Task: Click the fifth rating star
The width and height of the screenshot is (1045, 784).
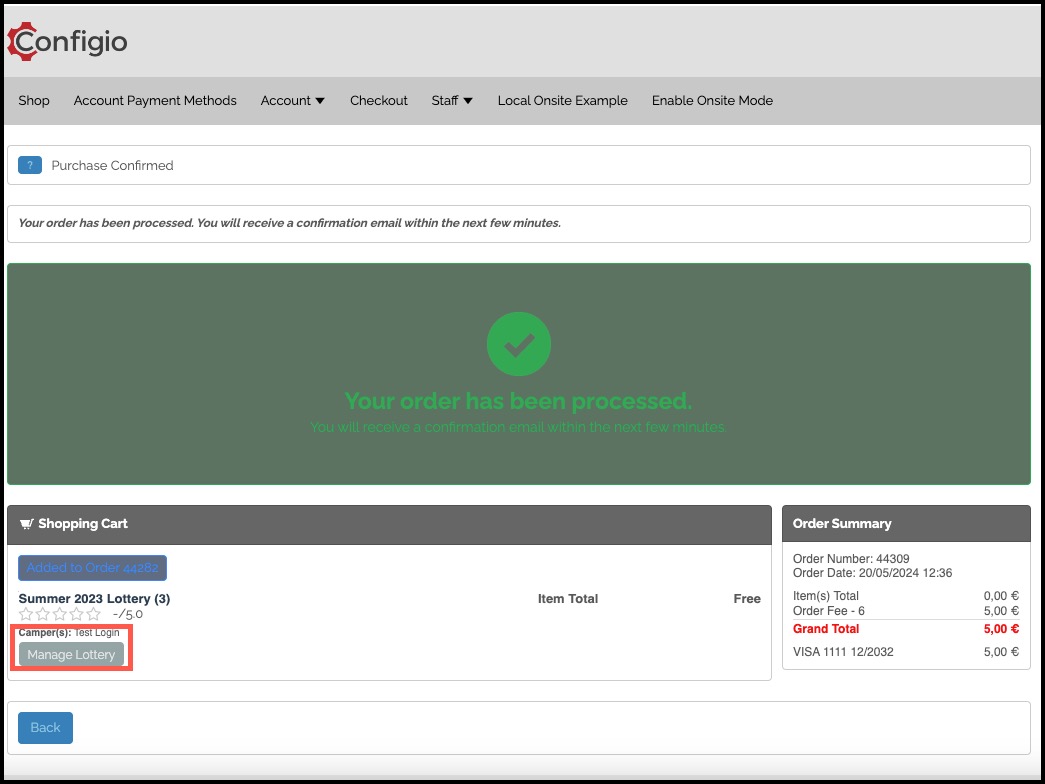Action: pyautogui.click(x=93, y=614)
